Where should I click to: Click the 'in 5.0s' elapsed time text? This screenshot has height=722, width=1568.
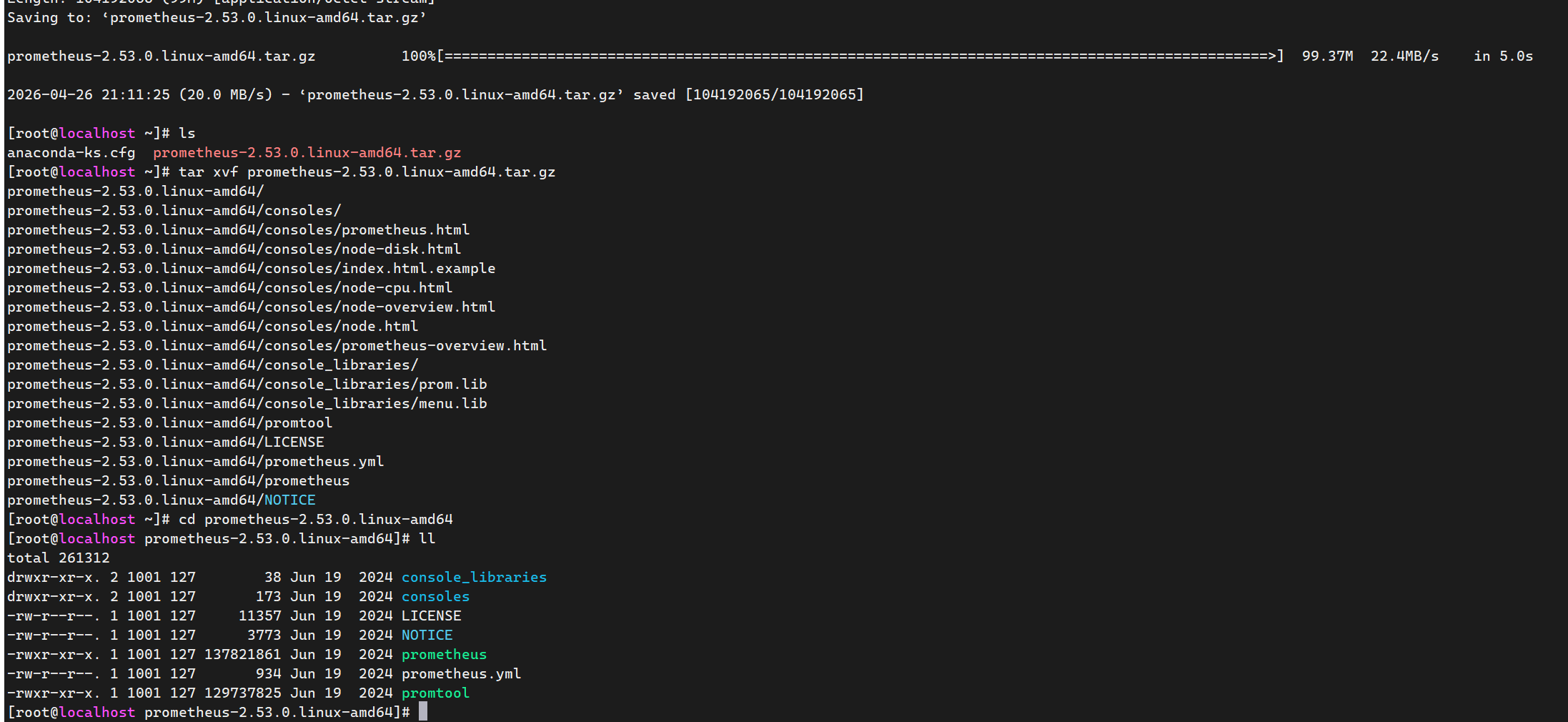[x=1503, y=56]
